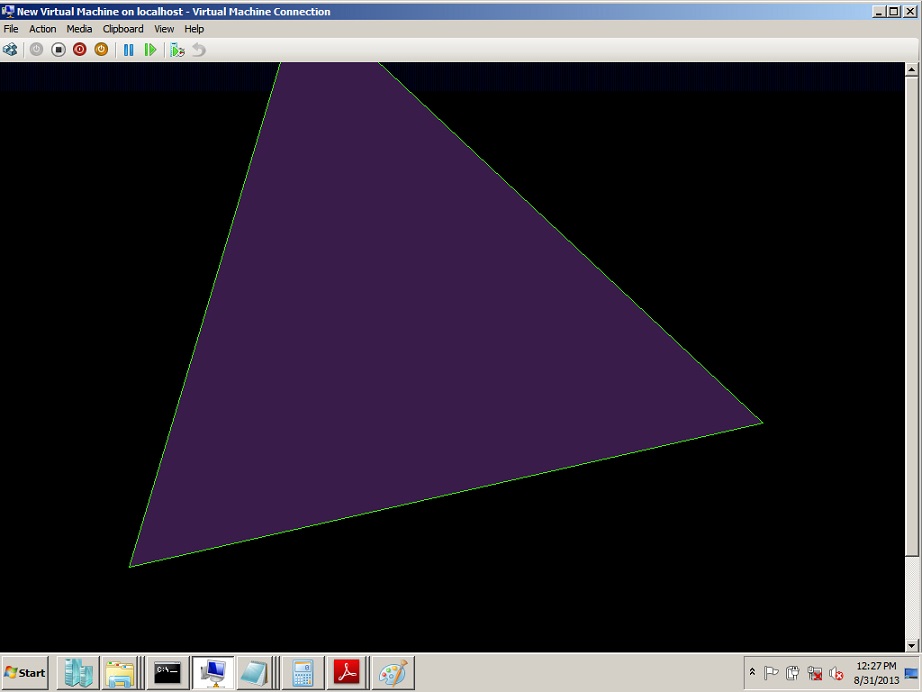
Task: Open the Media menu
Action: [79, 29]
